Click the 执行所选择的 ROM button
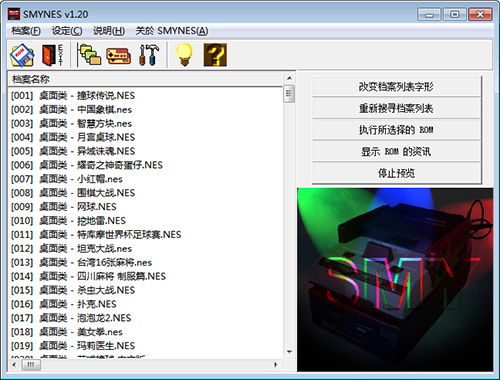 (396, 130)
